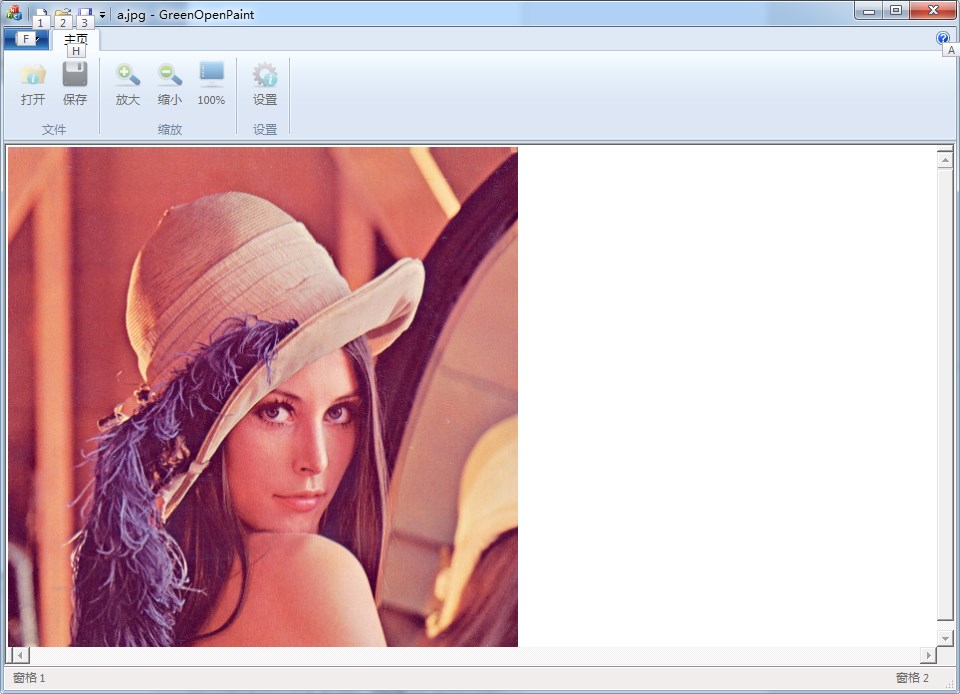The image size is (960, 694).
Task: Reset zoom using the 100% monitor icon
Action: (211, 85)
